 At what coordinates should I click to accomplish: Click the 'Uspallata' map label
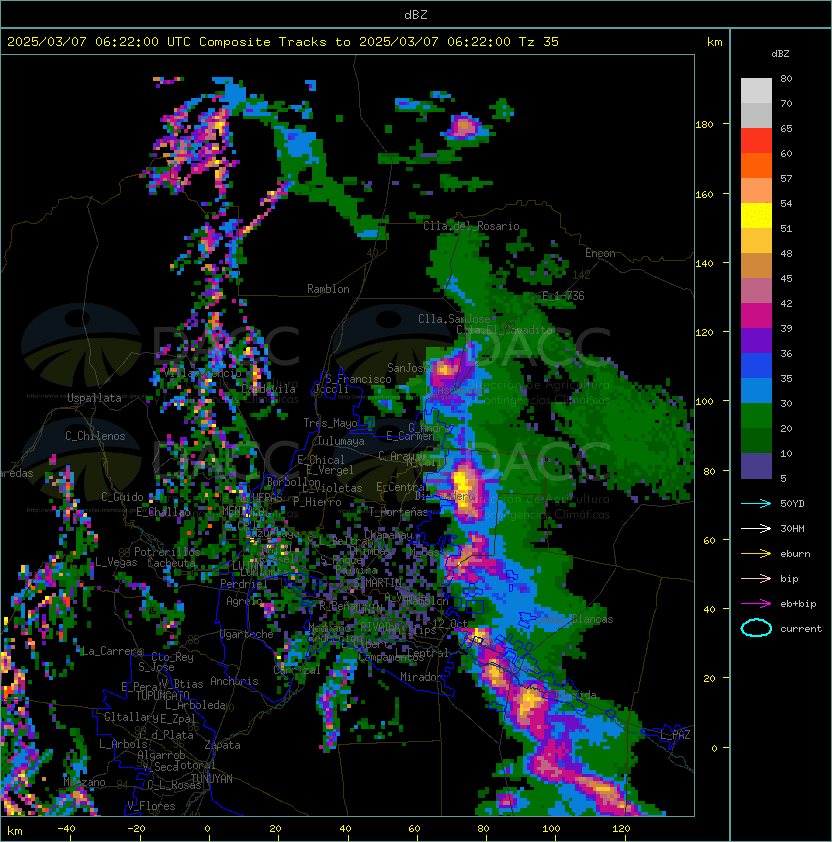pyautogui.click(x=95, y=398)
